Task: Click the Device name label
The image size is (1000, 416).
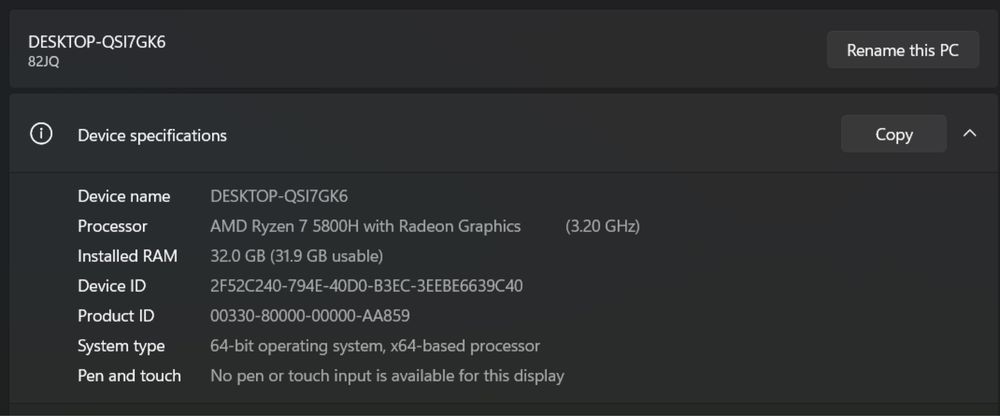Action: coord(124,196)
